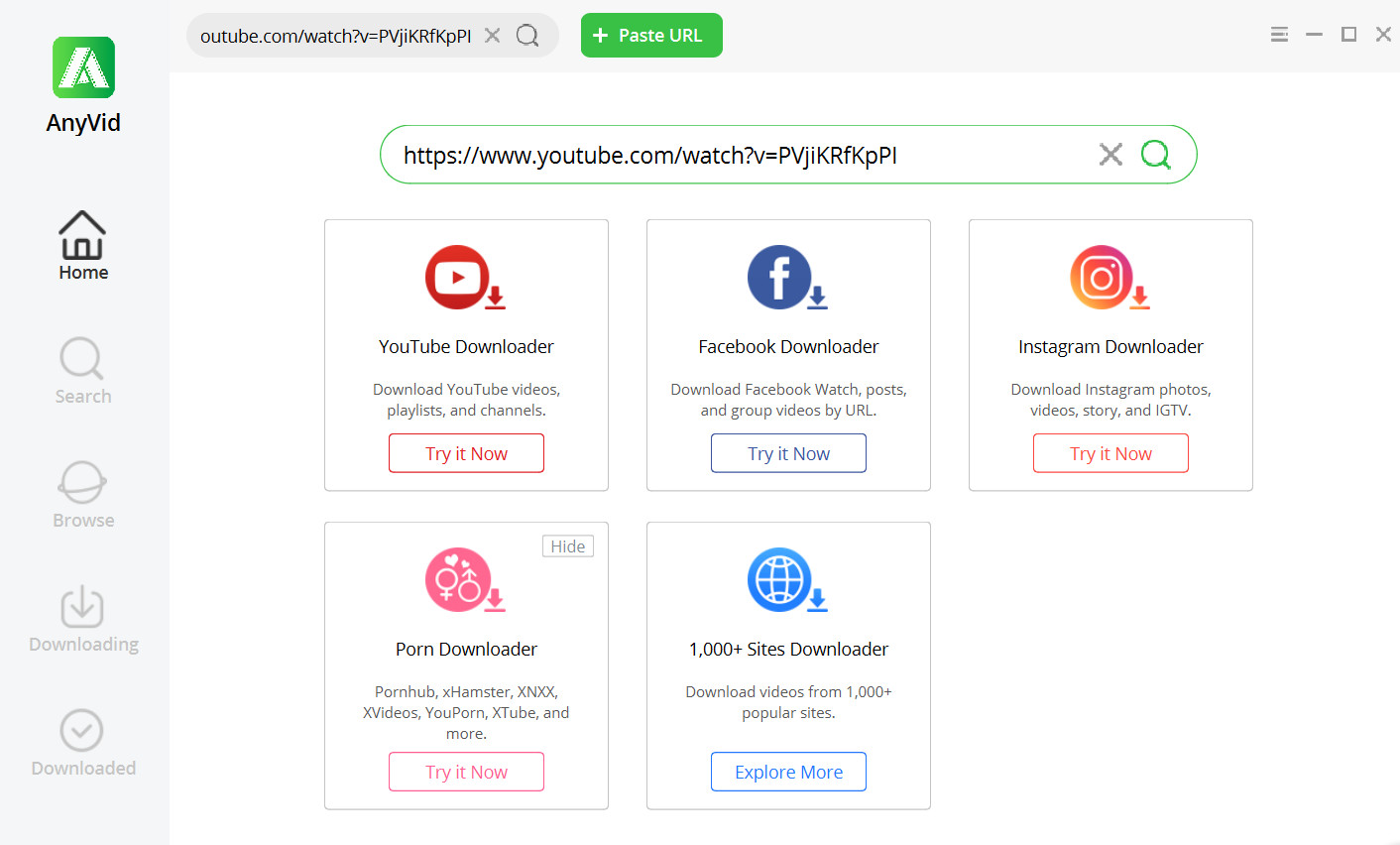This screenshot has width=1400, height=845.
Task: Click Try it Now under Facebook Downloader
Action: coord(788,452)
